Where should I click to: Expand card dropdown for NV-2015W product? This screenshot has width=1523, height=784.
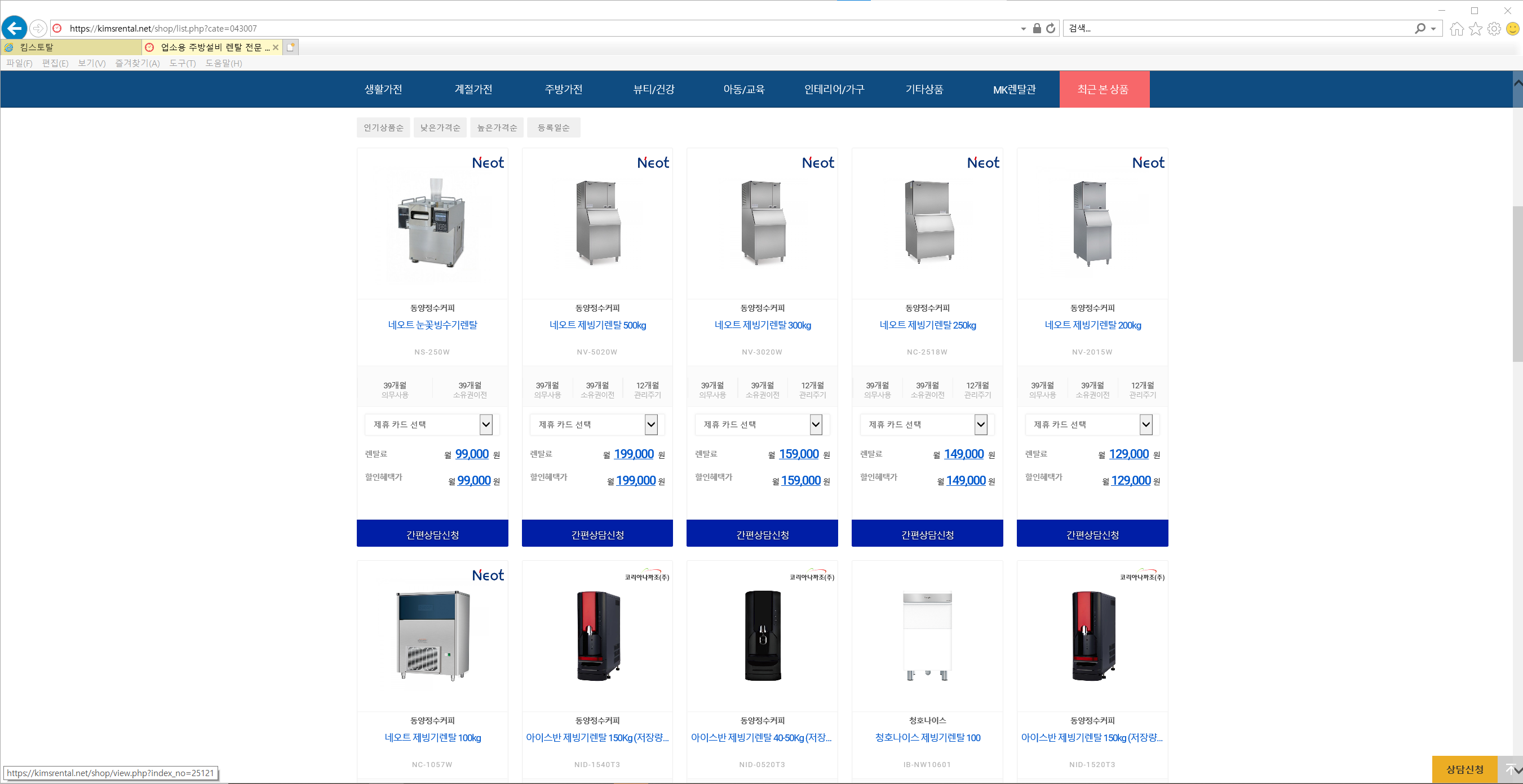1092,424
